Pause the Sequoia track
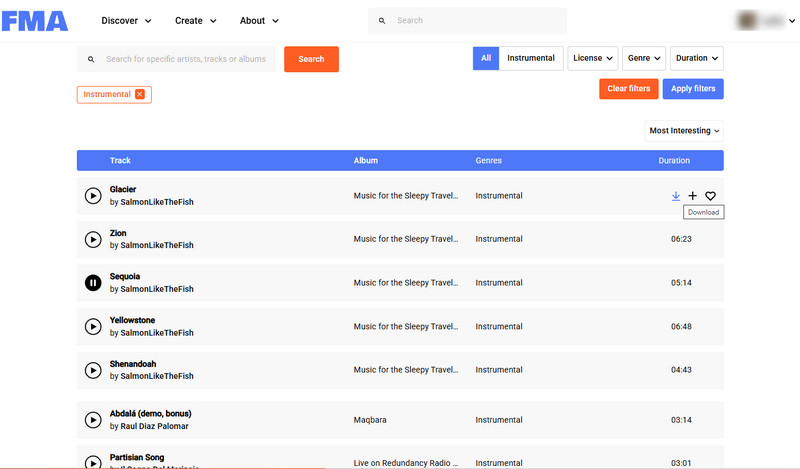 [93, 283]
